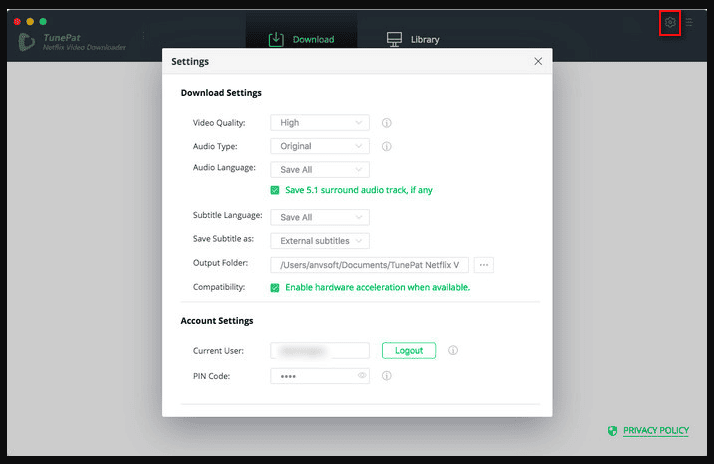Switch to the Library tab
The height and width of the screenshot is (464, 714).
413,39
